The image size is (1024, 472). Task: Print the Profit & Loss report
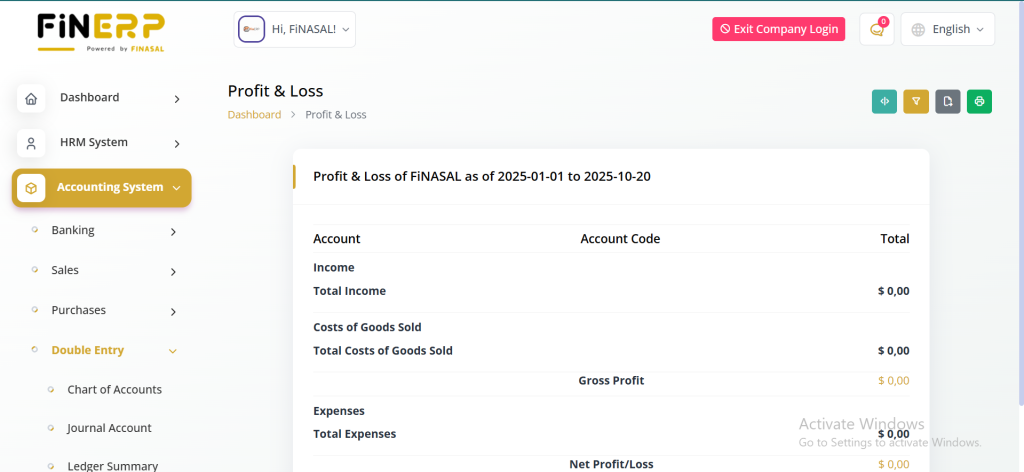[x=980, y=101]
